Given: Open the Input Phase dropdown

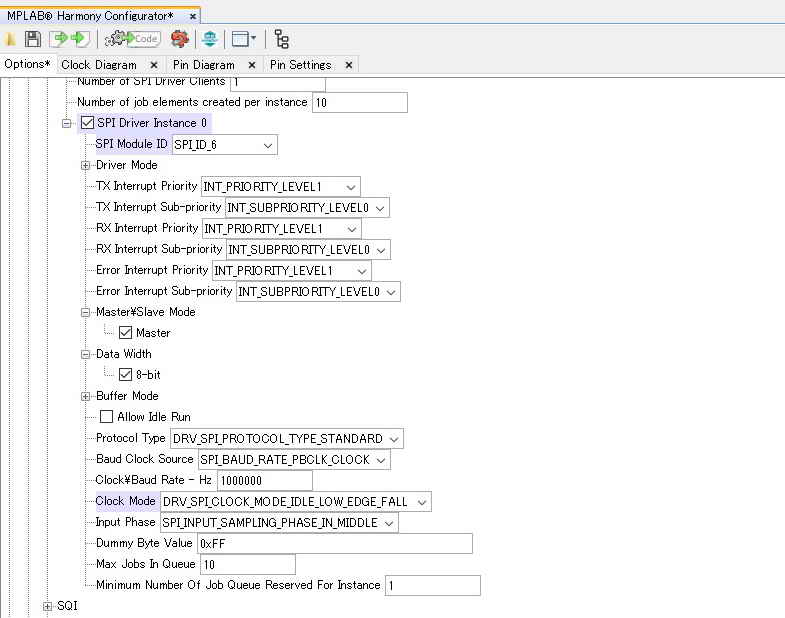Looking at the screenshot, I should (x=279, y=523).
